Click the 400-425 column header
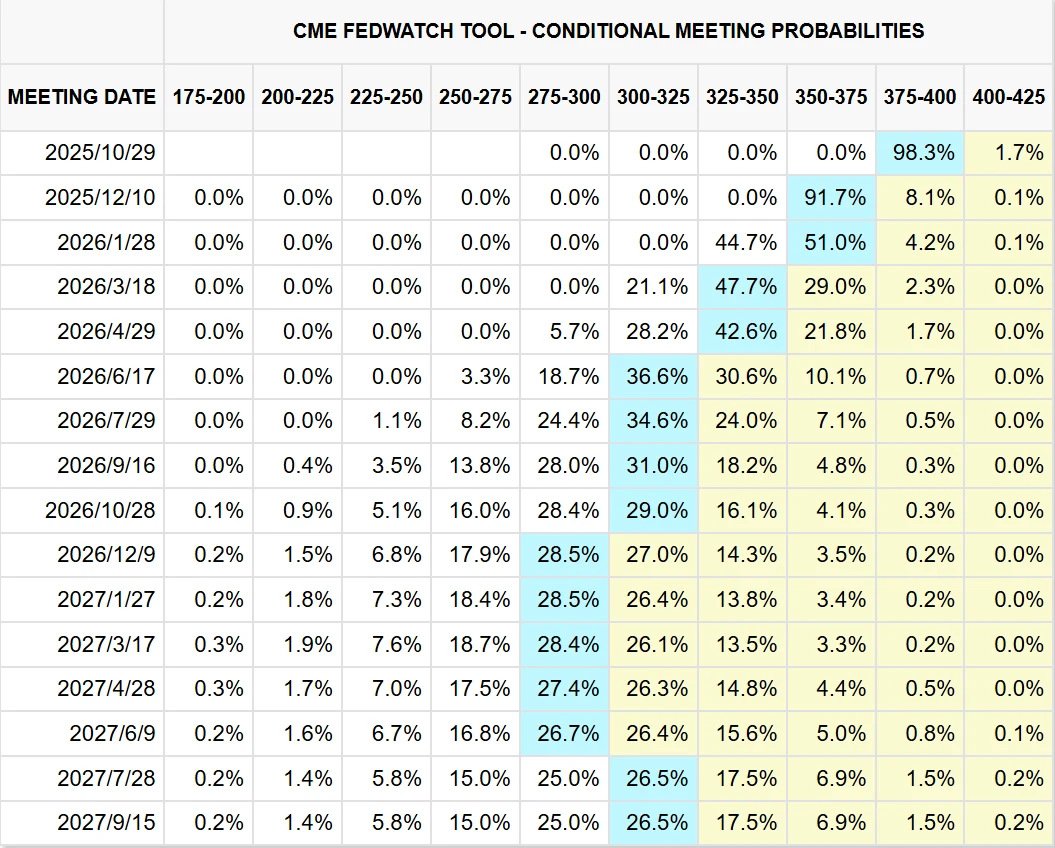Viewport: 1055px width, 848px height. pos(1008,97)
